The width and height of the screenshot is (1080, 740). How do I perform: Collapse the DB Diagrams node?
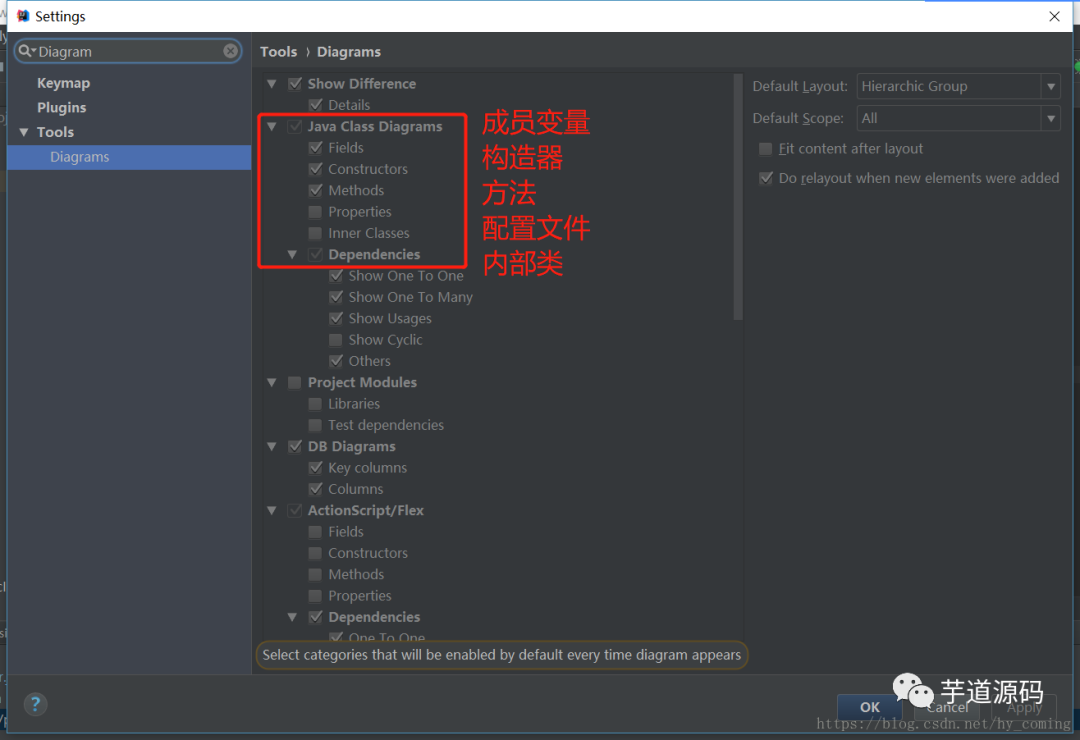272,447
